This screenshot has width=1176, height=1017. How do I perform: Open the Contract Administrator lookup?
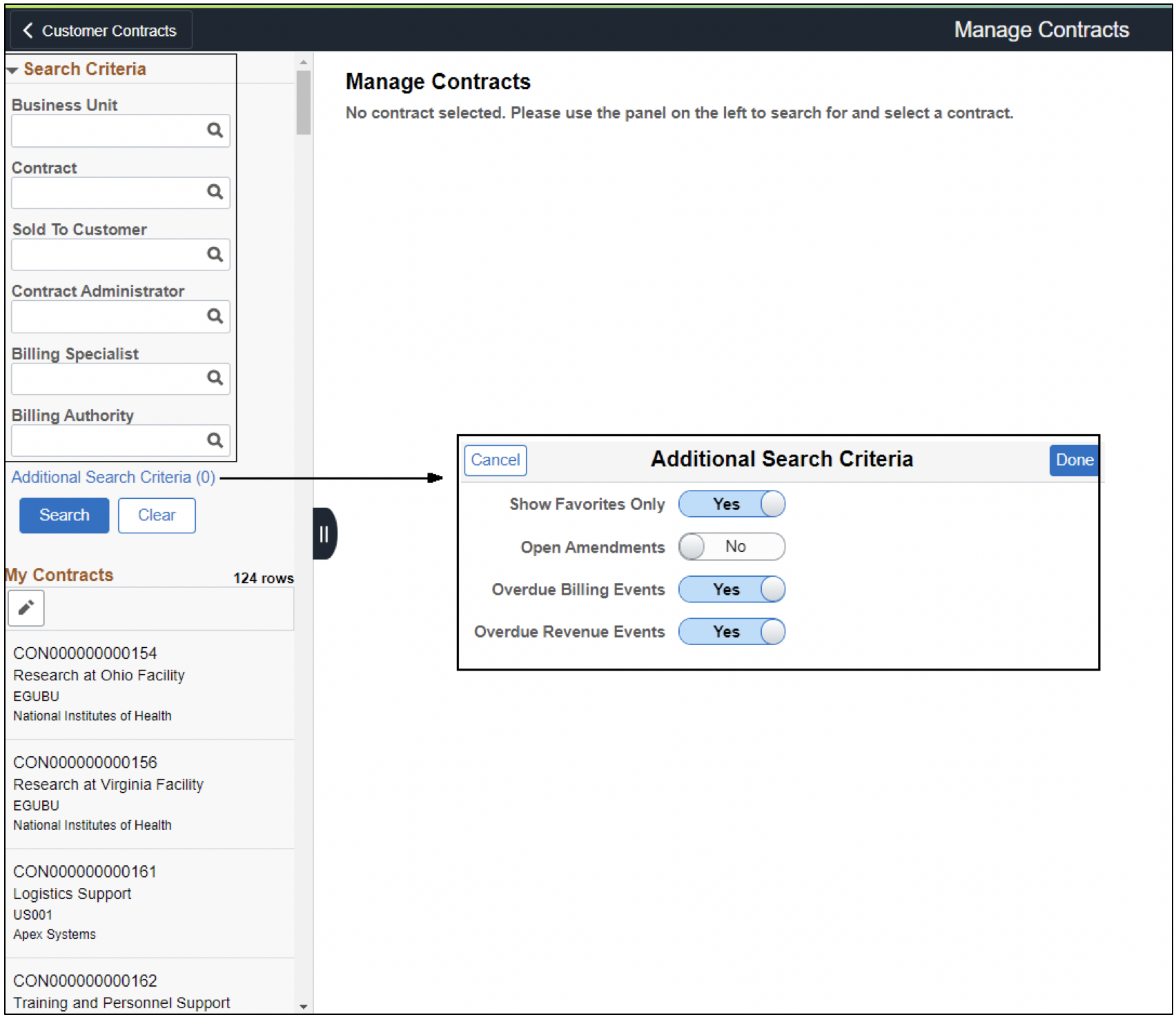tap(215, 316)
